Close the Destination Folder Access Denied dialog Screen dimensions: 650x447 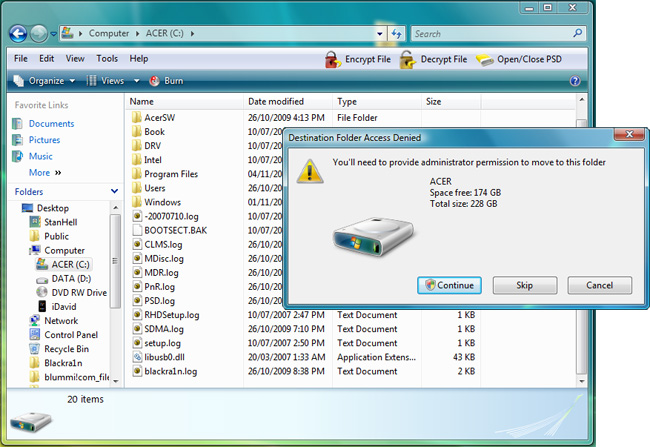(x=629, y=134)
